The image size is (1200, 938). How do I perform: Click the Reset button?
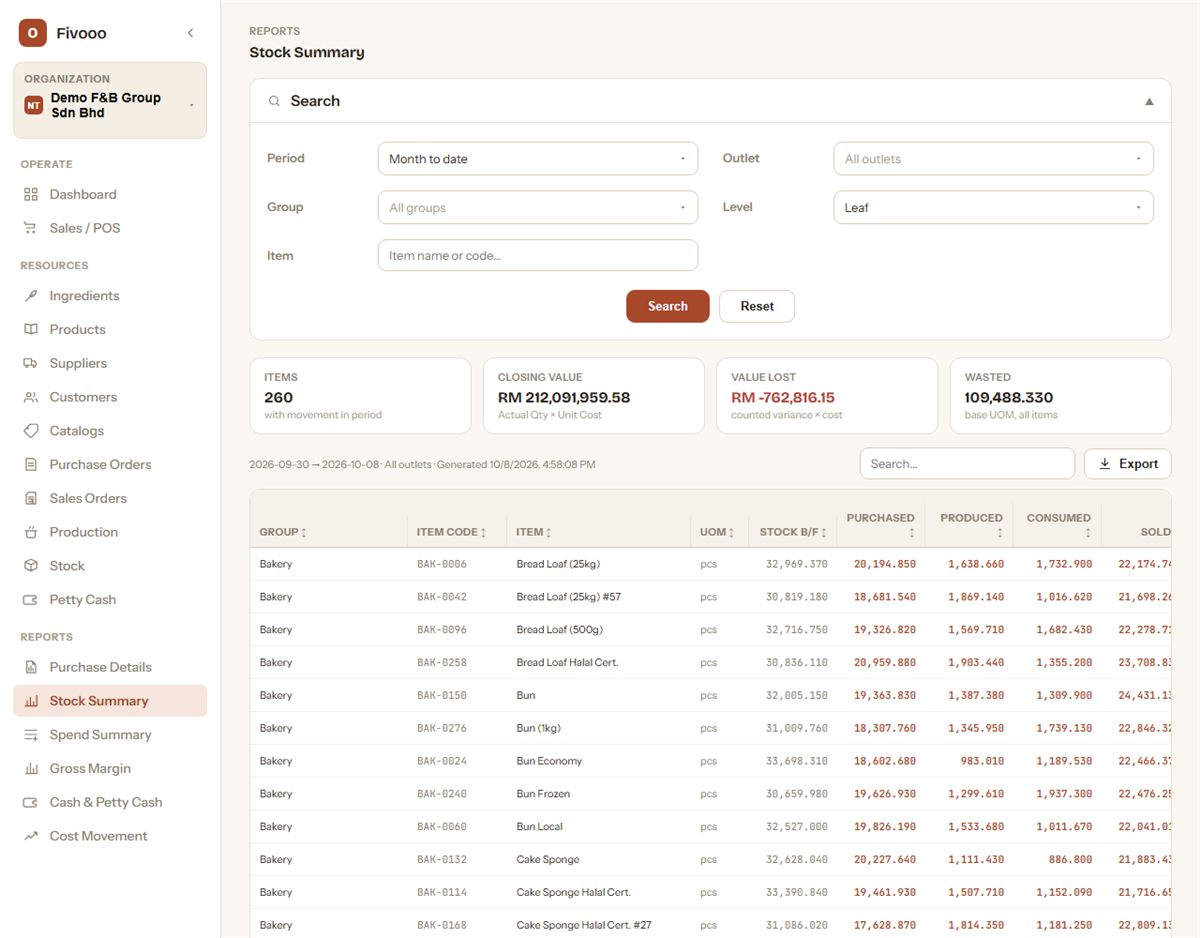pyautogui.click(x=757, y=306)
